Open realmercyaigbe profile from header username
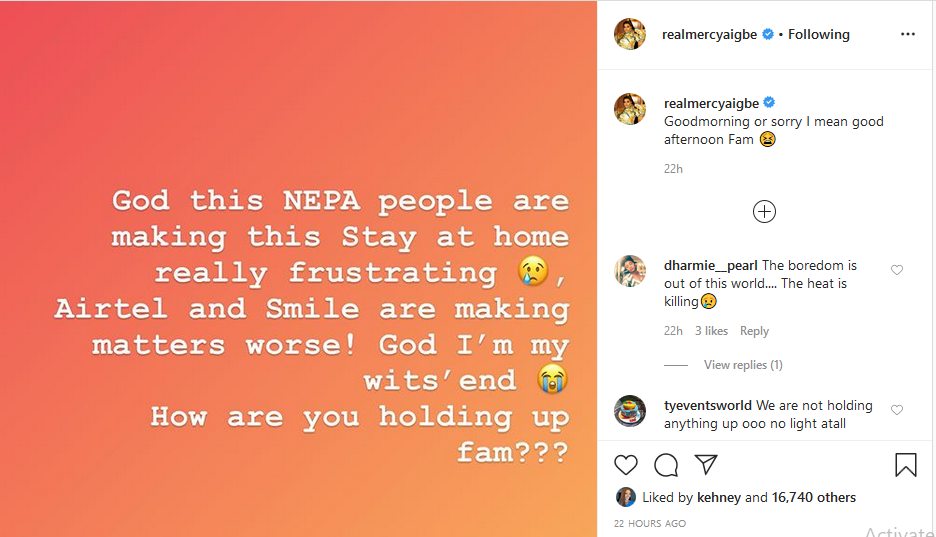This screenshot has width=936, height=537. click(x=709, y=34)
